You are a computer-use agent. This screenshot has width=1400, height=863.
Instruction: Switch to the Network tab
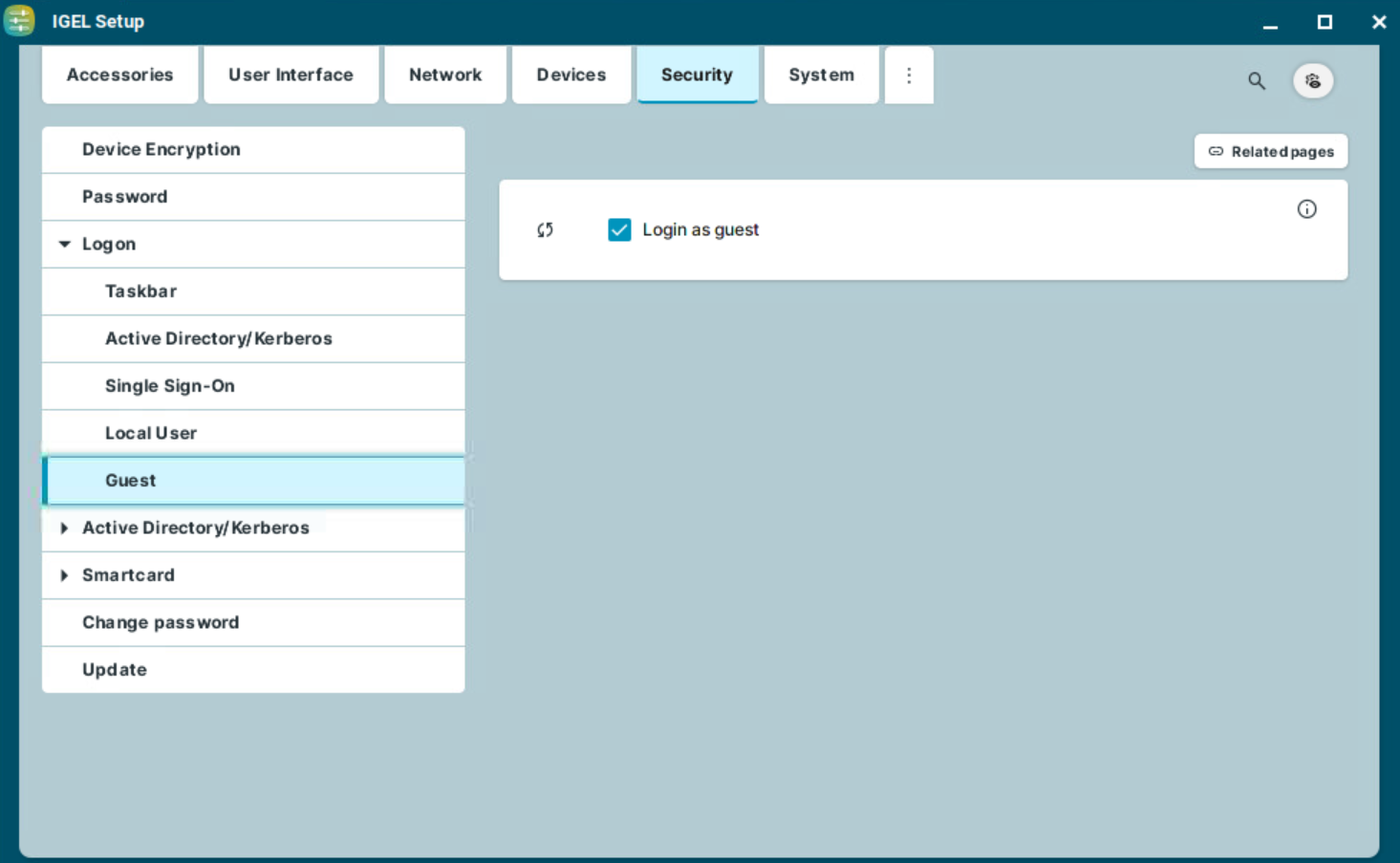(x=445, y=75)
